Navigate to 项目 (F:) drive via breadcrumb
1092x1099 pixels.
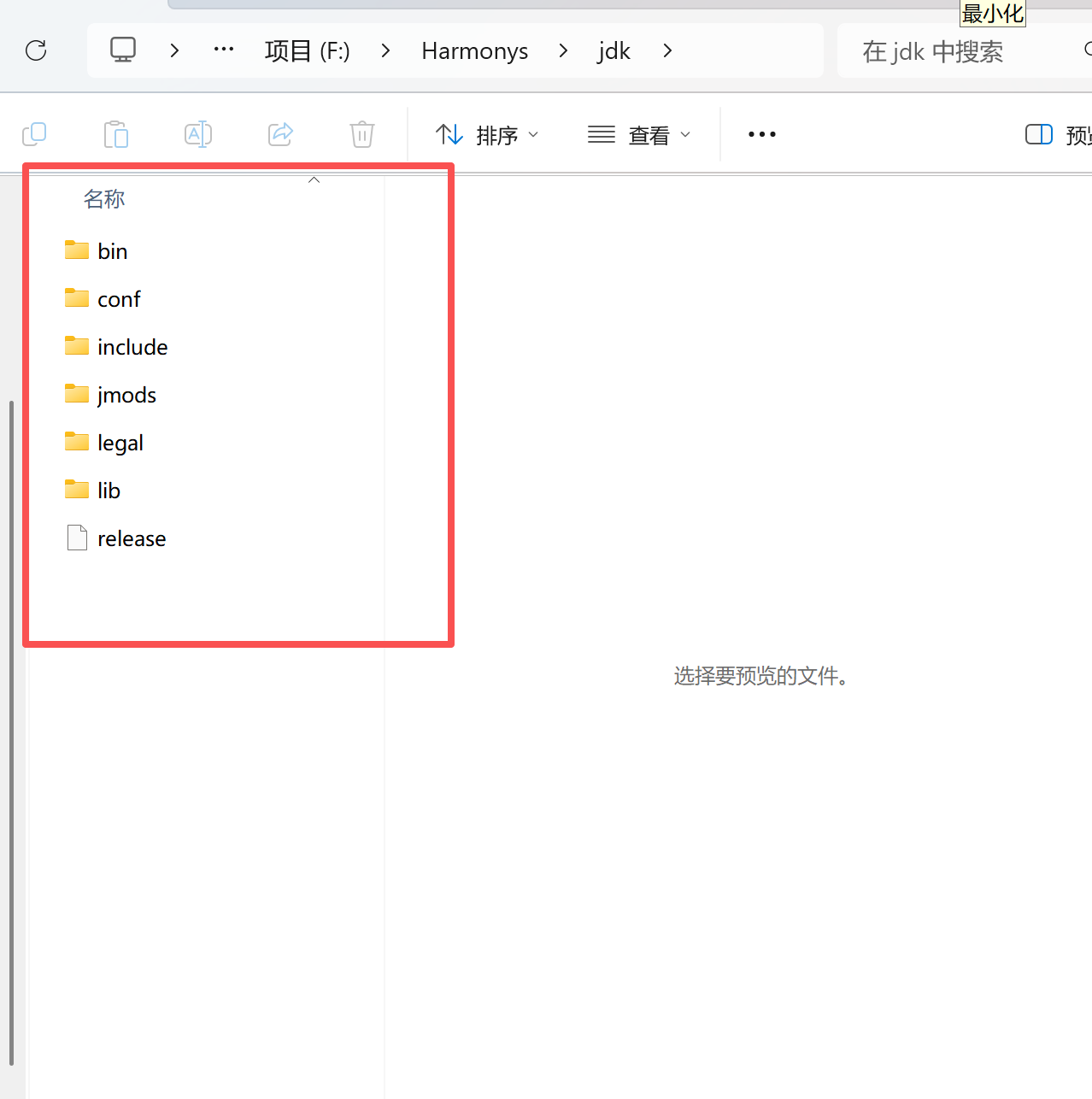307,50
